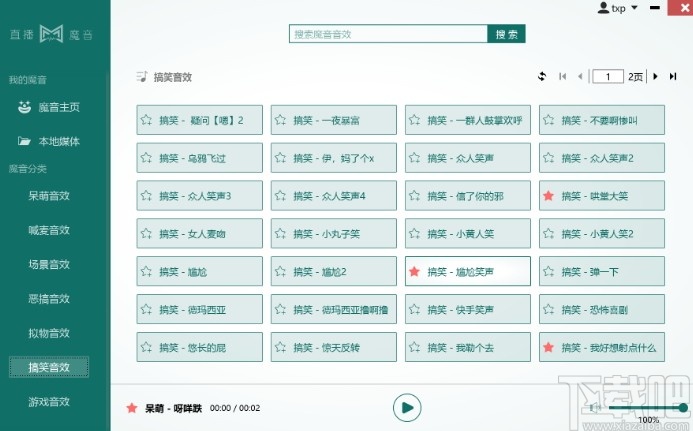This screenshot has height=431, width=693.
Task: Go to previous page arrow
Action: pos(580,76)
